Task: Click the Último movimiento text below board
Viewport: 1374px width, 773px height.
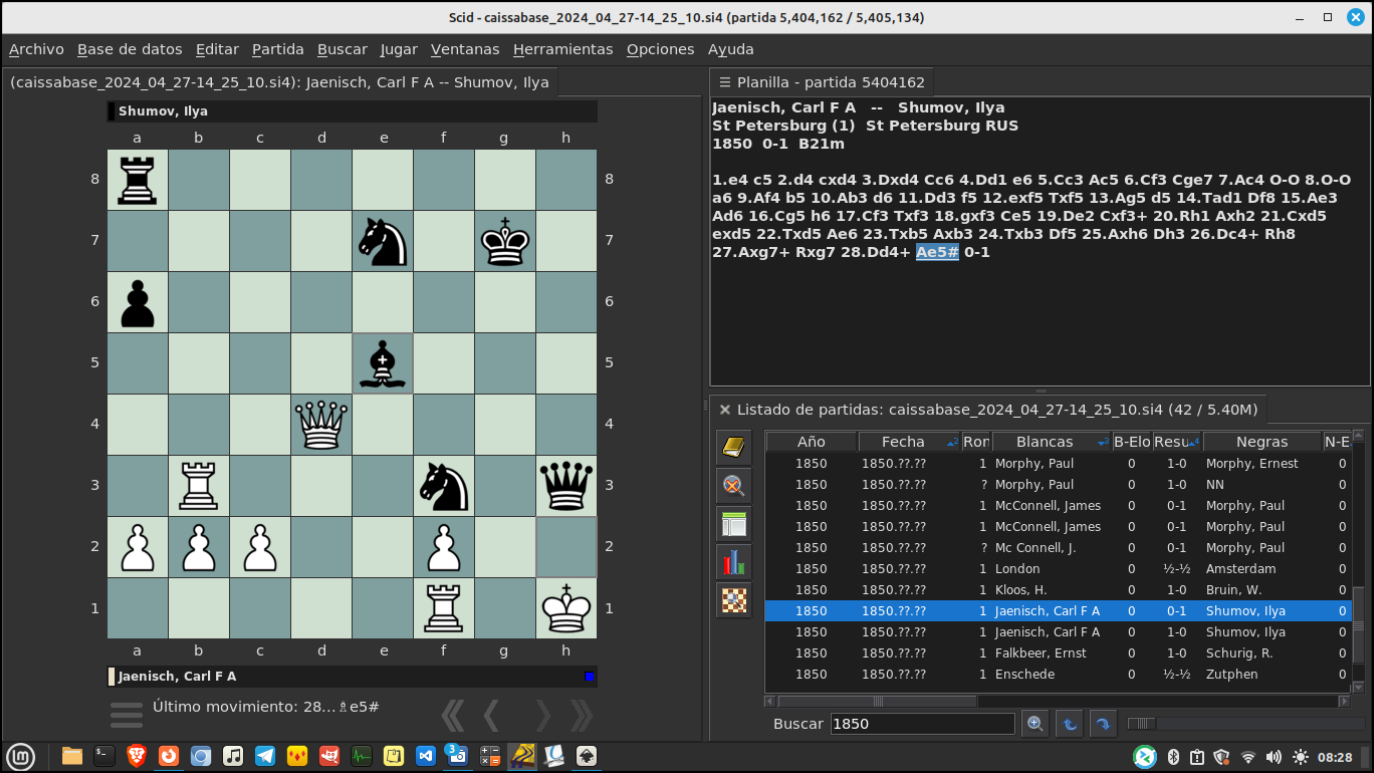Action: (x=265, y=706)
